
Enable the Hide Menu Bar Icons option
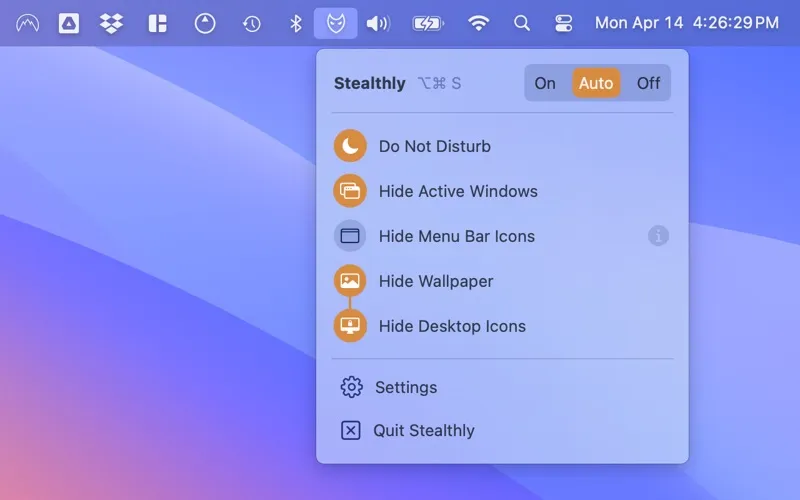point(350,236)
